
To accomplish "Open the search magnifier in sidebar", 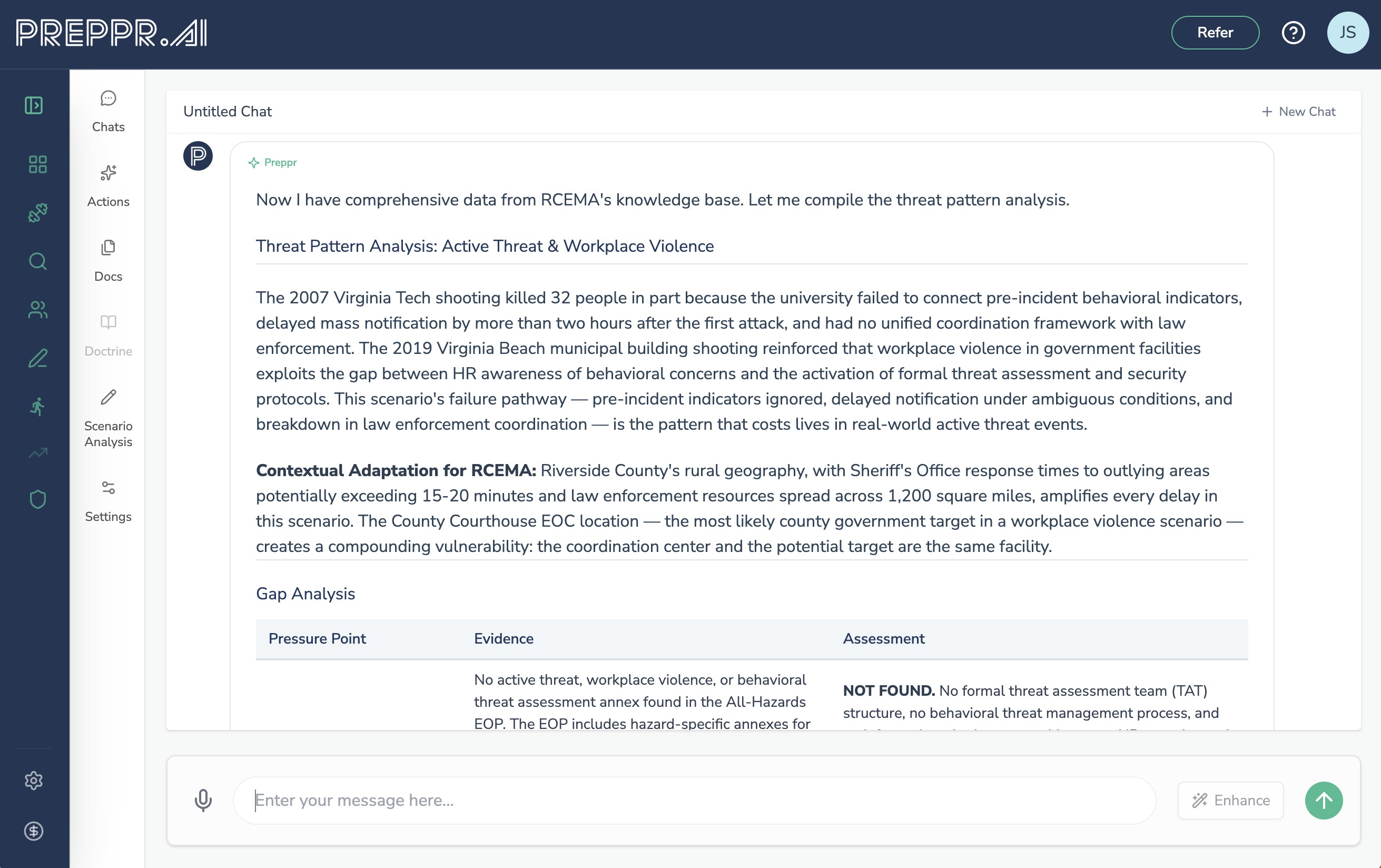I will [38, 262].
